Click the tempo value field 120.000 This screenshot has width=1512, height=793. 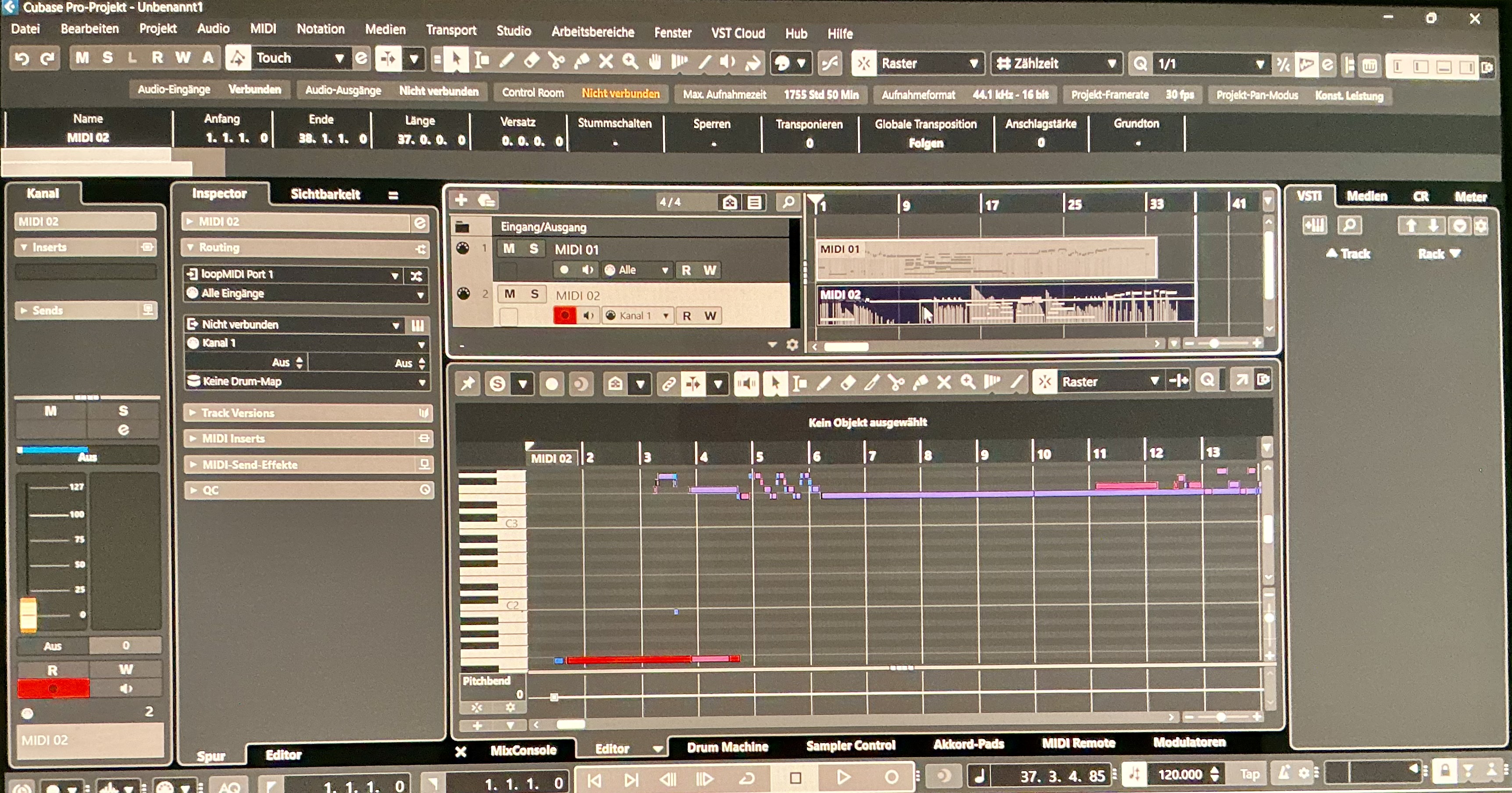[1180, 775]
